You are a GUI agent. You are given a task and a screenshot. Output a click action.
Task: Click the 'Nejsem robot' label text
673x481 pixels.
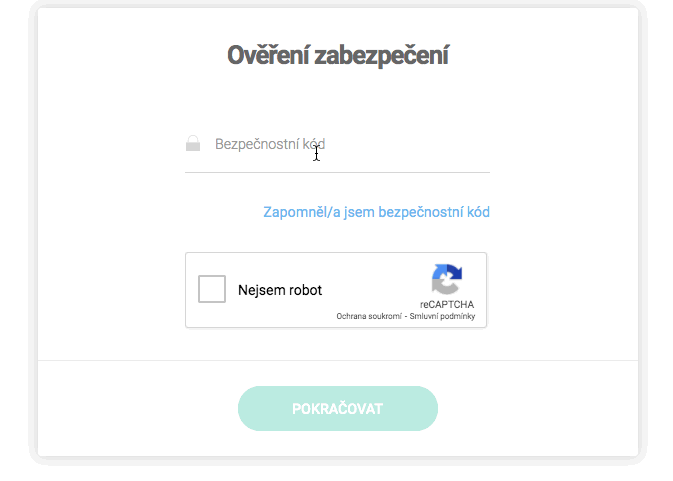(x=280, y=291)
